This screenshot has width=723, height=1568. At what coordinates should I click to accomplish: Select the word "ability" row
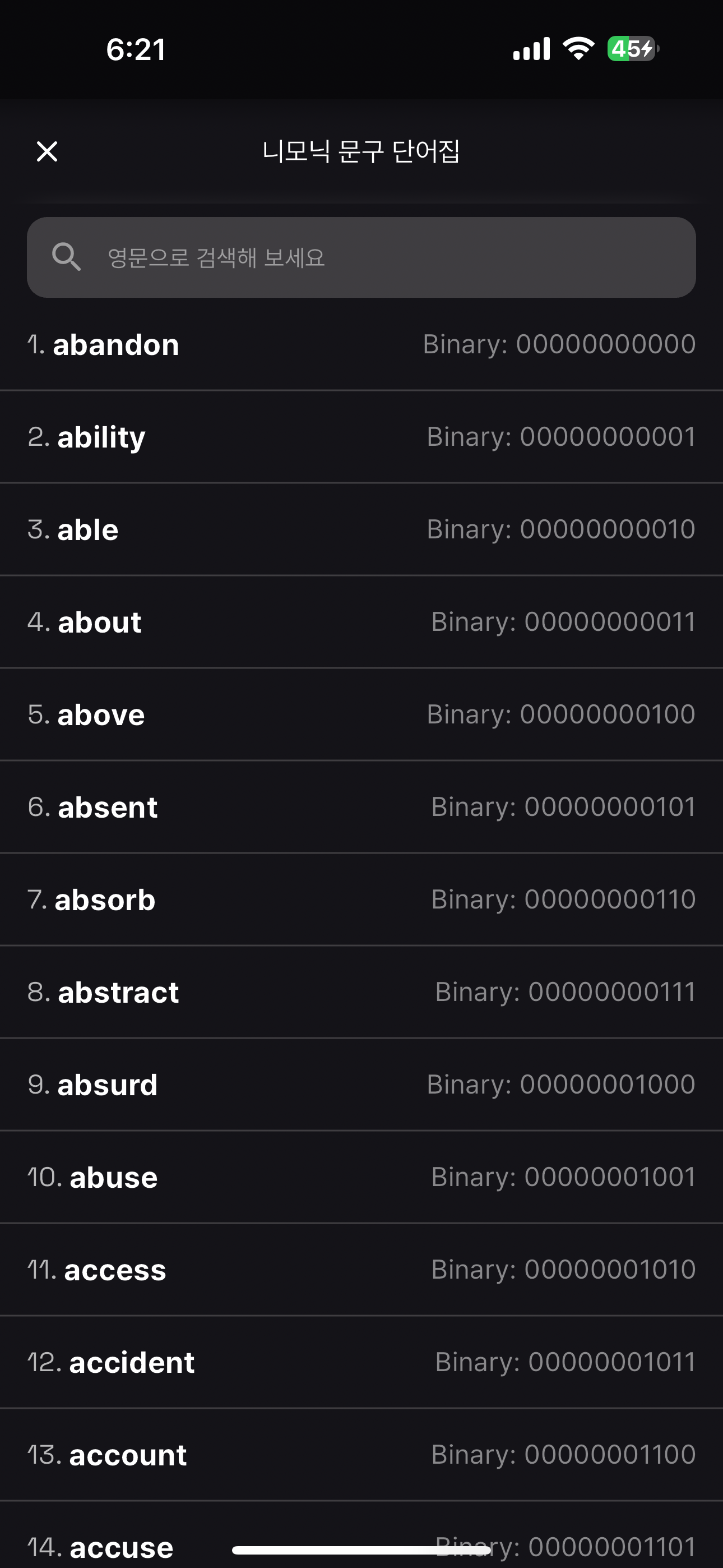pyautogui.click(x=101, y=437)
